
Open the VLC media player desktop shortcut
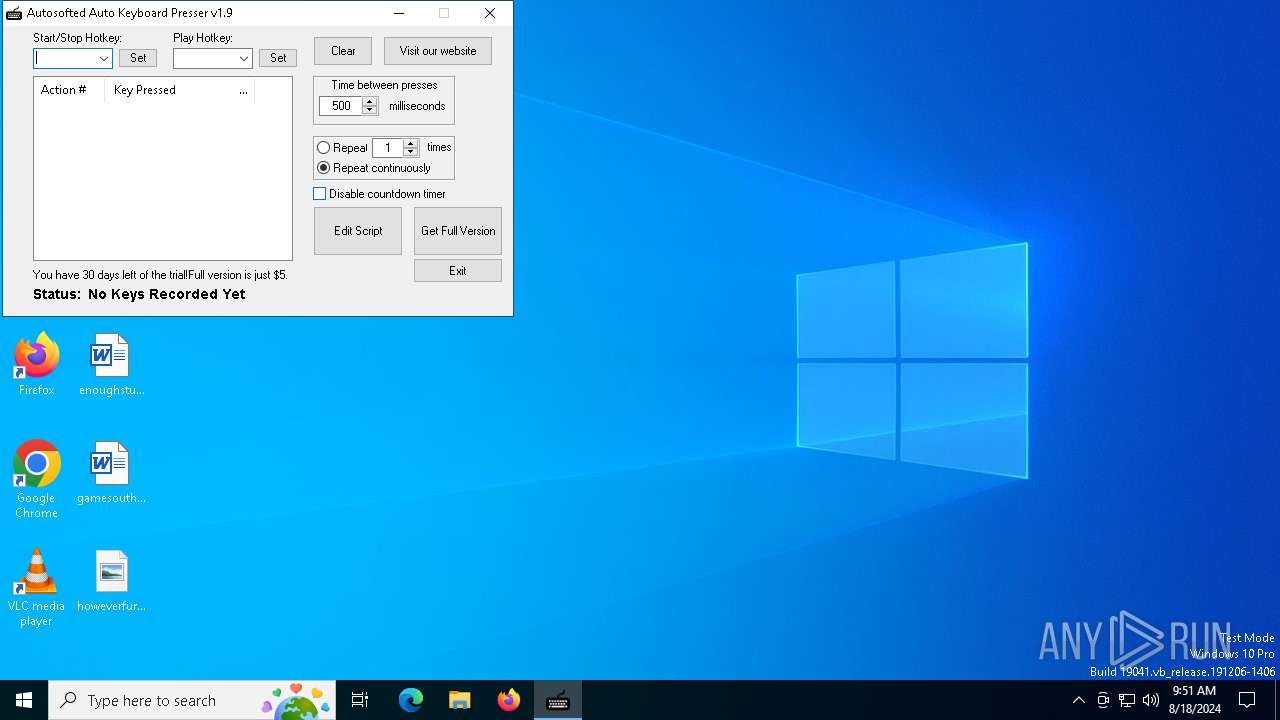tap(37, 588)
